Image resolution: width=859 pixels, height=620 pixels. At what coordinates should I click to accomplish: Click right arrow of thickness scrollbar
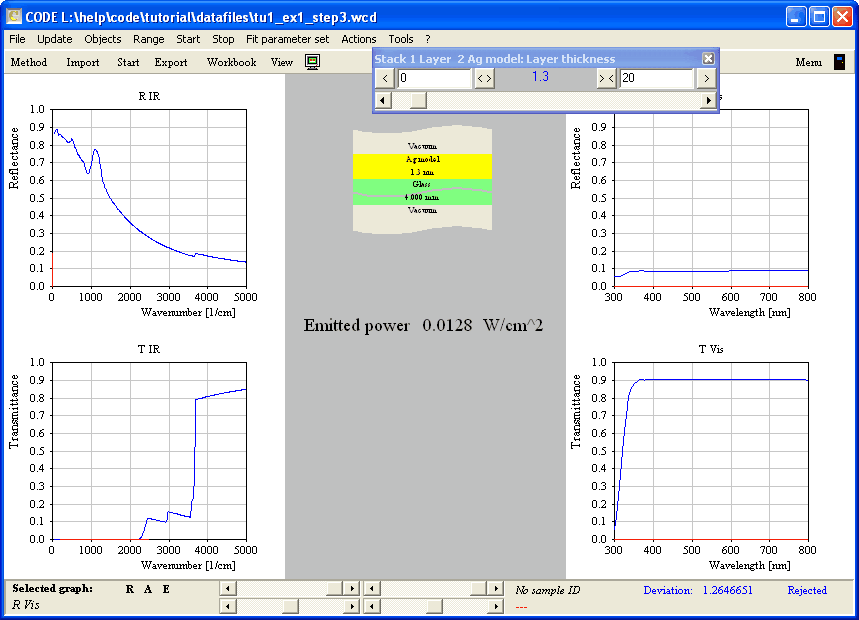(x=709, y=100)
